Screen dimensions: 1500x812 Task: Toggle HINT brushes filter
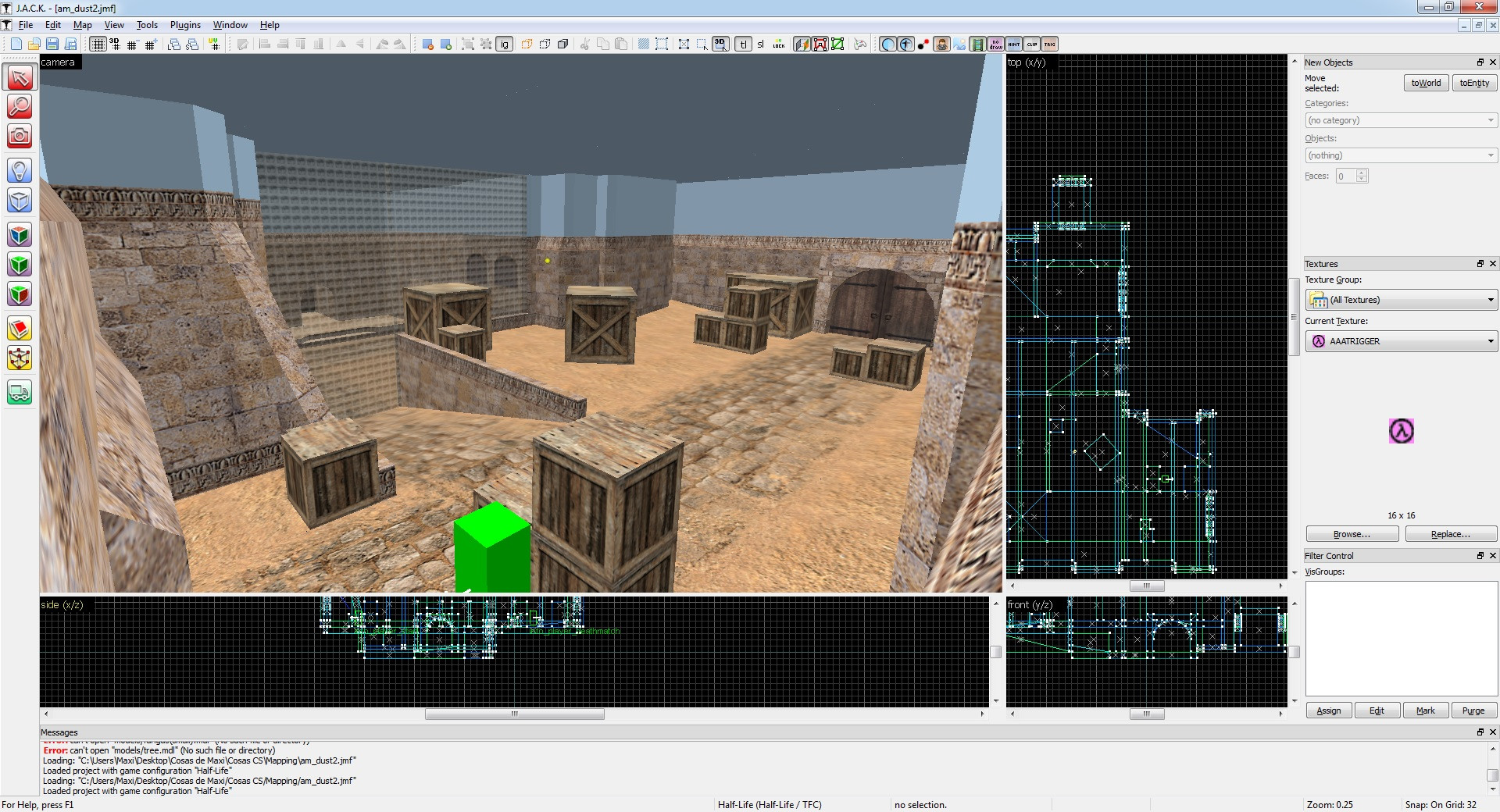click(1013, 44)
